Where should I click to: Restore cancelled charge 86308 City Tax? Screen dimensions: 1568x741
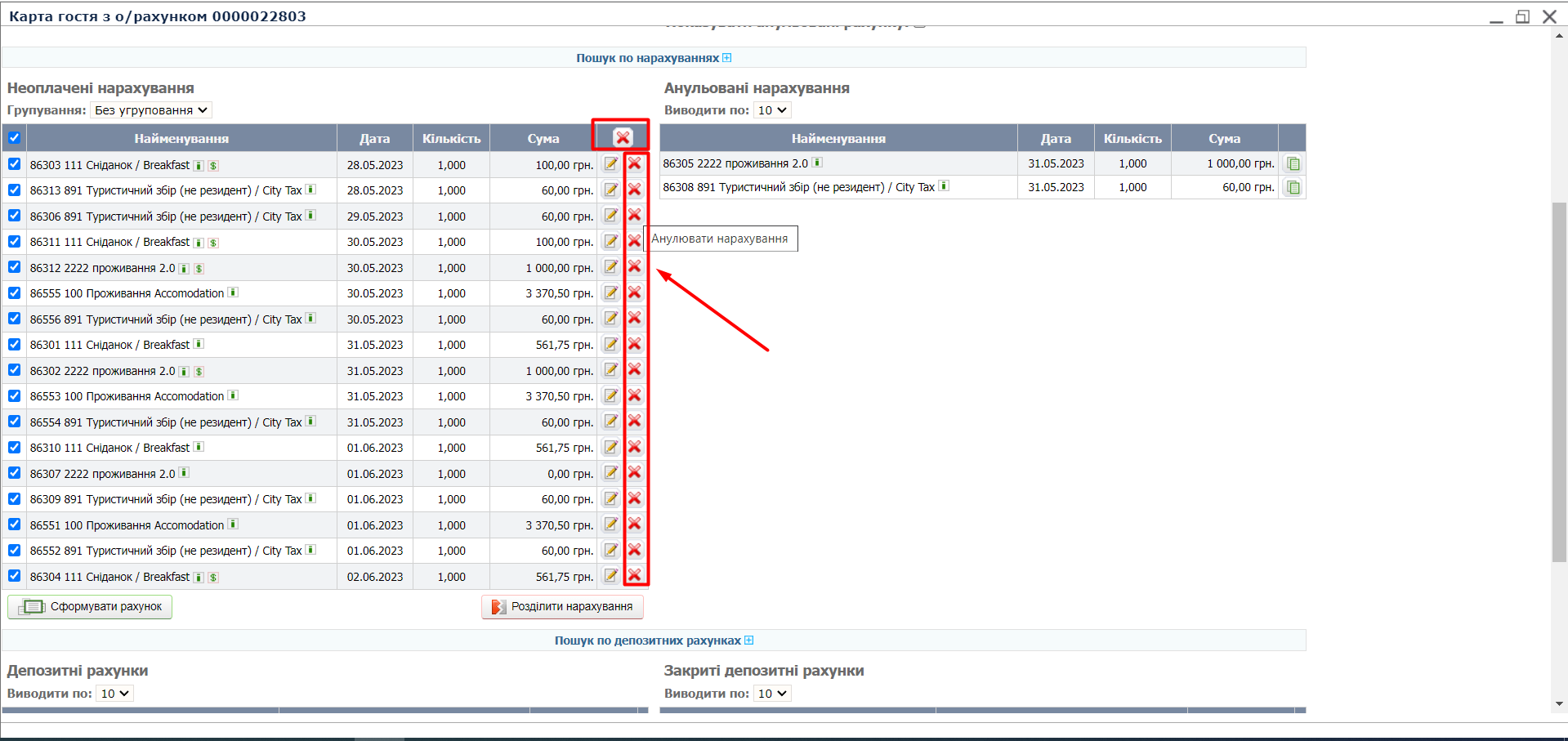point(1293,188)
